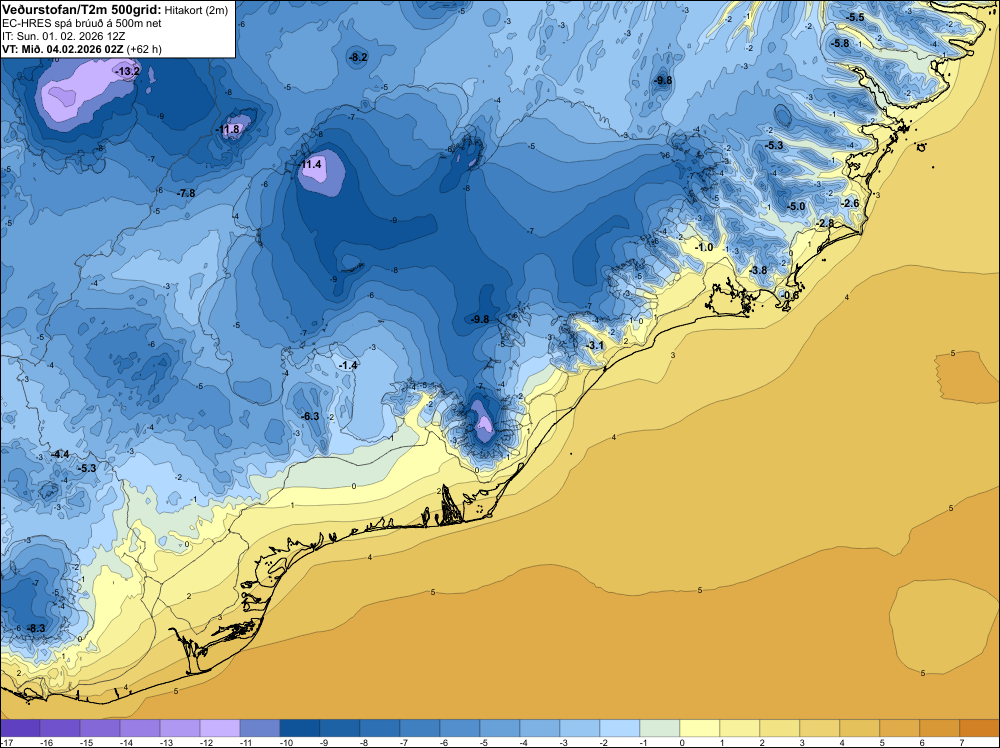Click the -11.8 temperature label
This screenshot has height=748, width=1000.
tap(228, 129)
